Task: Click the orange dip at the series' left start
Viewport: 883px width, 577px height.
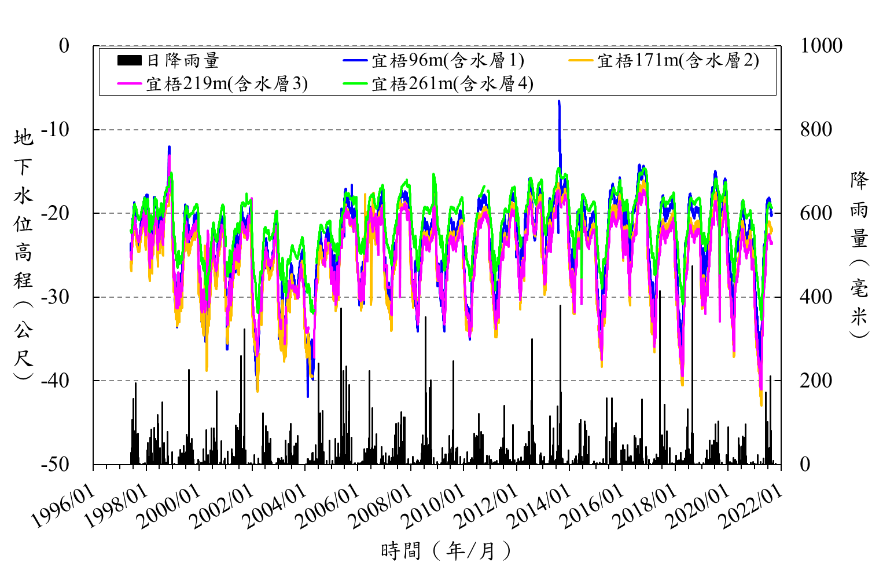Action: pyautogui.click(x=131, y=268)
